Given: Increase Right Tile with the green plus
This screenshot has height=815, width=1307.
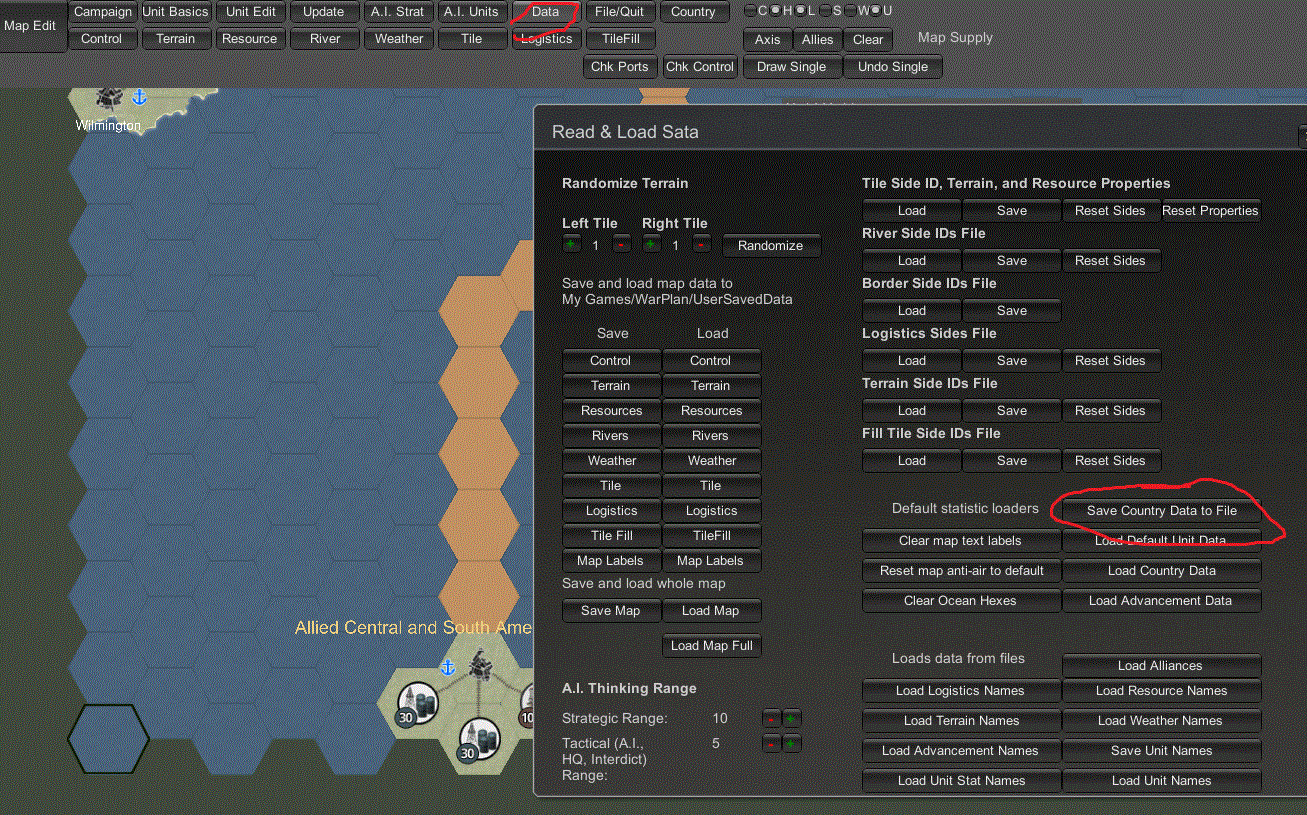Looking at the screenshot, I should (651, 245).
